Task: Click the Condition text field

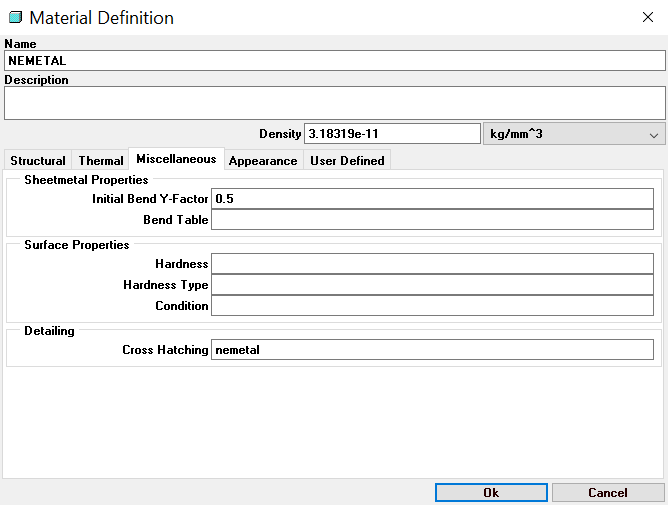Action: click(x=432, y=306)
